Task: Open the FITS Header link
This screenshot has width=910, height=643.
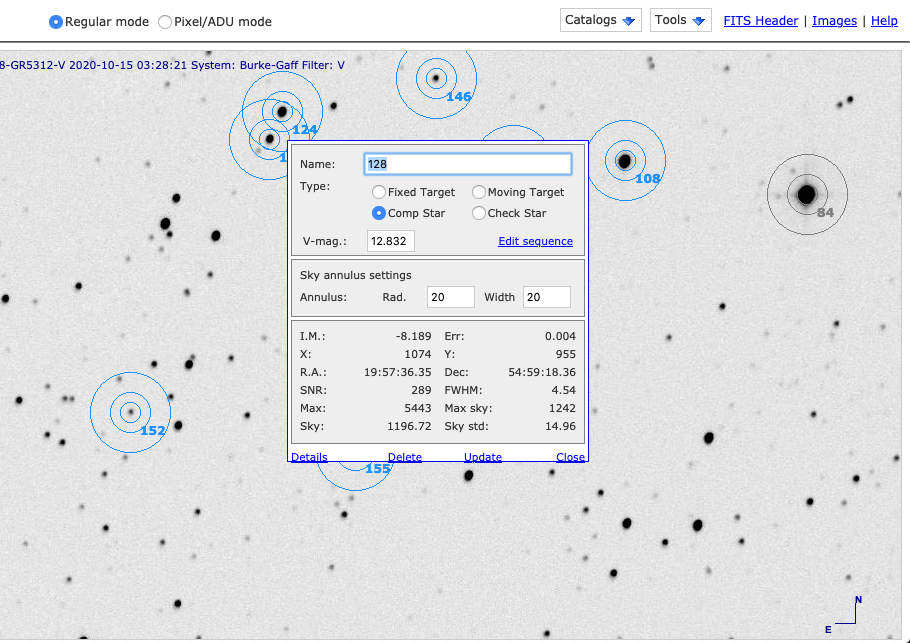Action: pyautogui.click(x=760, y=21)
